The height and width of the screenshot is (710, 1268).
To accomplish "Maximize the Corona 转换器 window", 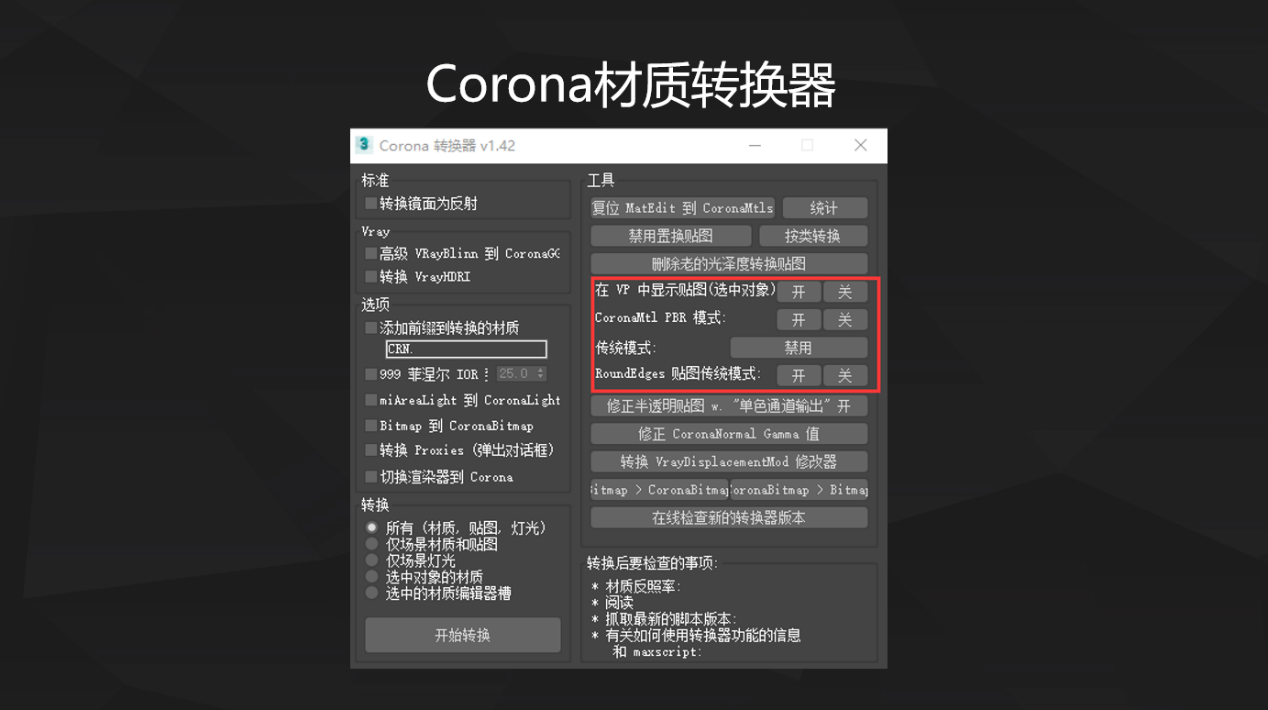I will pyautogui.click(x=807, y=145).
